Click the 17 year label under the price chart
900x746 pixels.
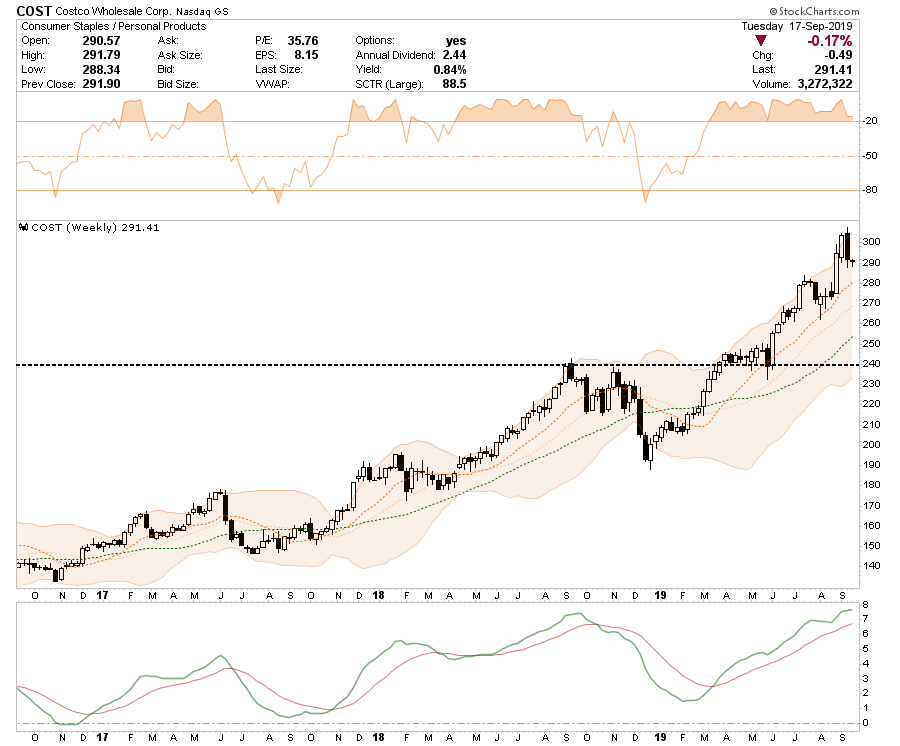click(x=102, y=595)
